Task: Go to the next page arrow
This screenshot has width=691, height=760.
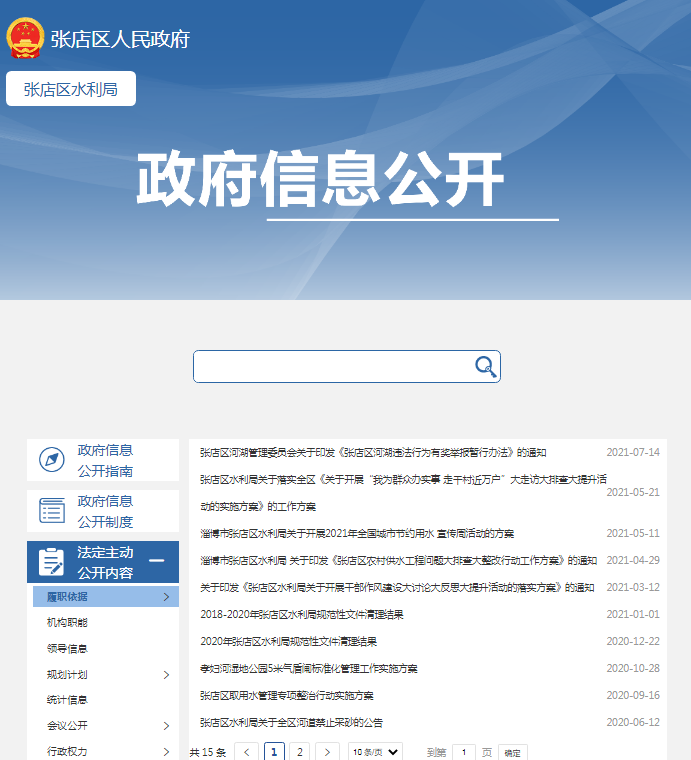Action: [x=326, y=752]
